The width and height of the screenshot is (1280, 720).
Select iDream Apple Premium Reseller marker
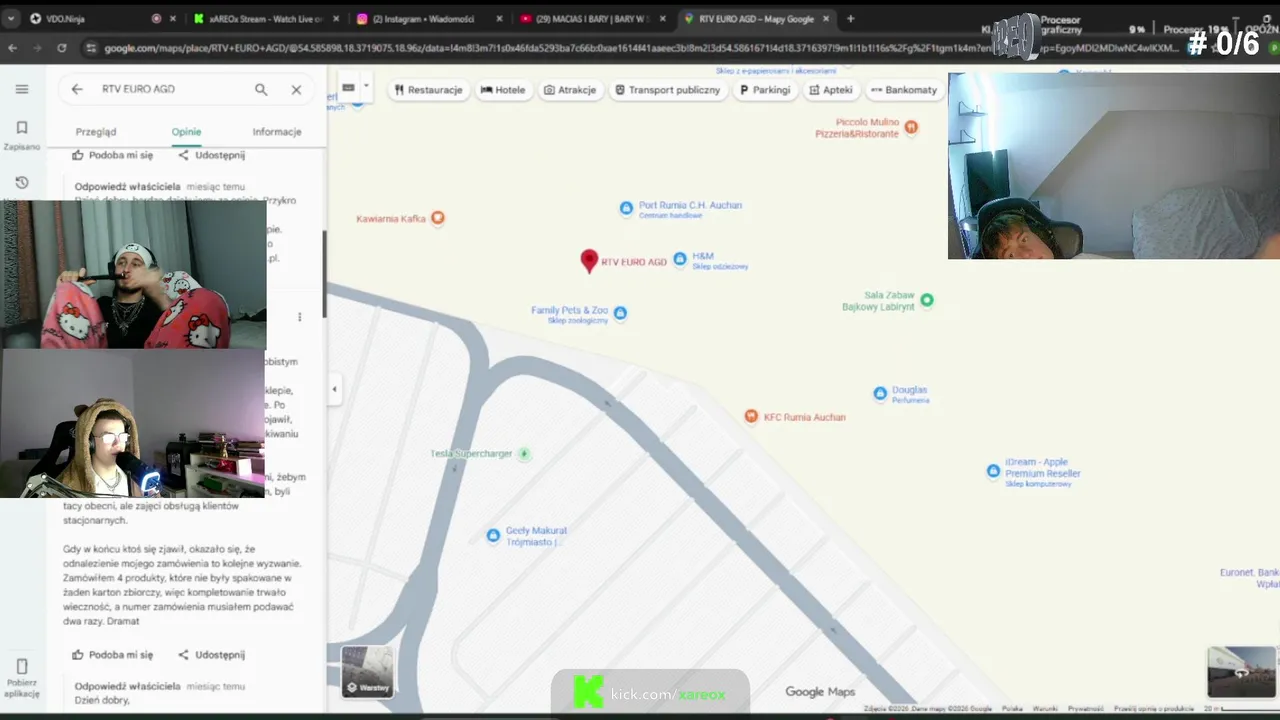point(993,471)
